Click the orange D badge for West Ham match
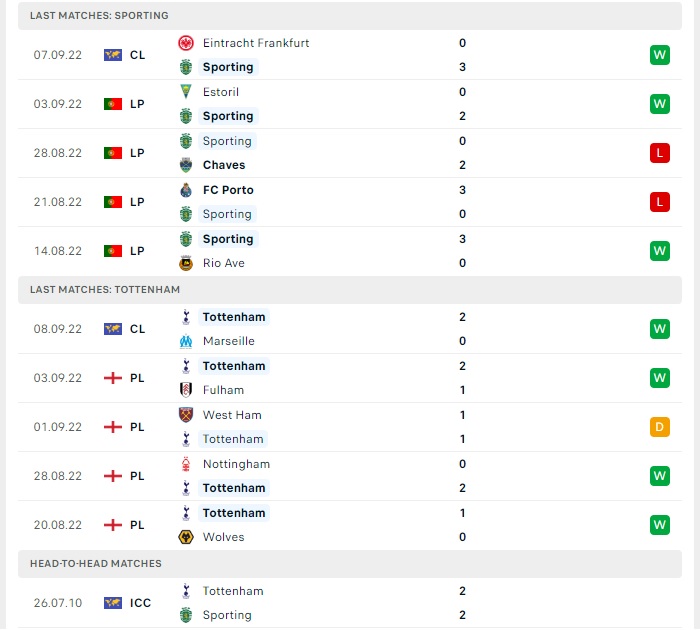Image resolution: width=700 pixels, height=630 pixels. (660, 427)
